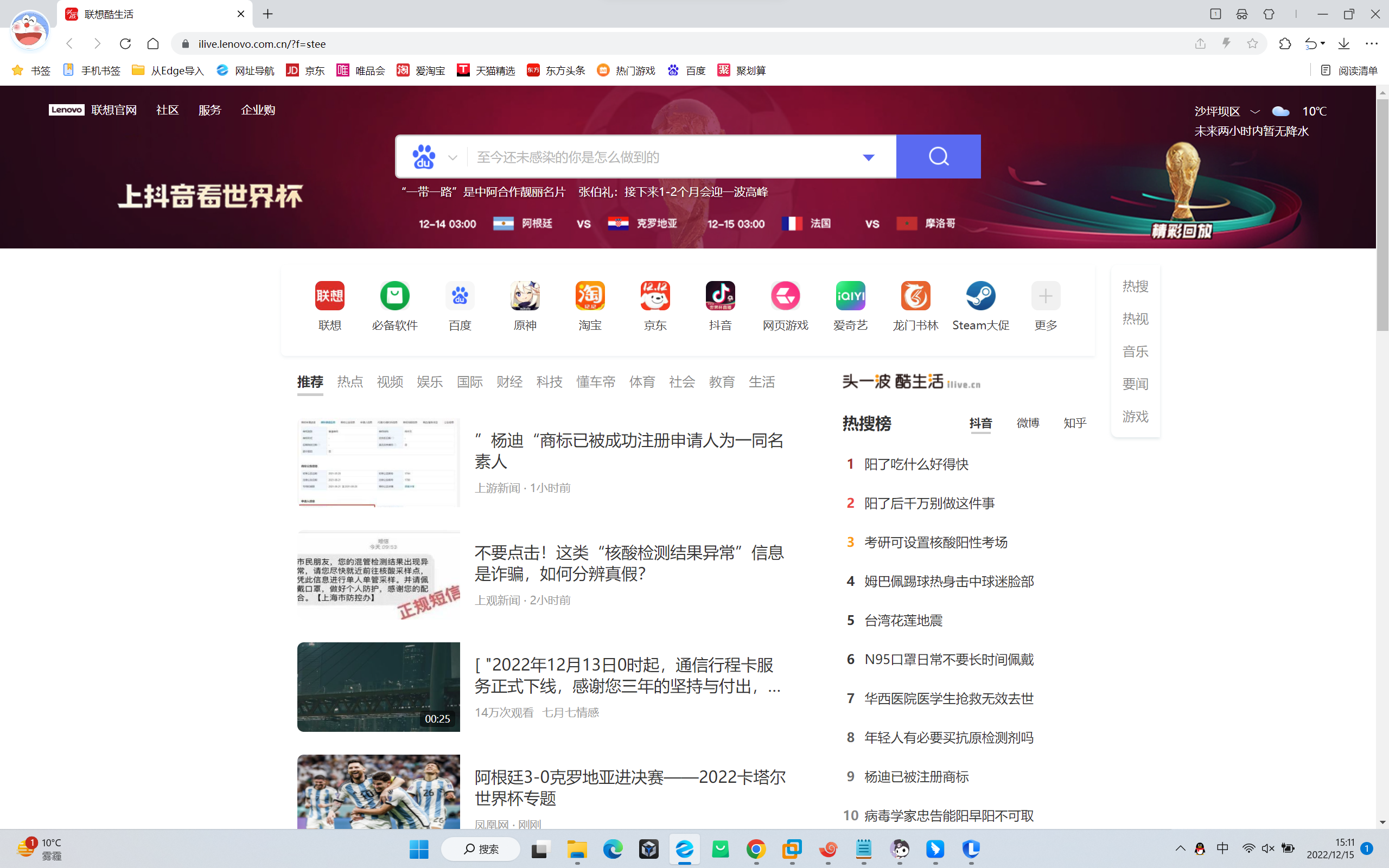Open hot search 阳了吃什么好得快
The height and width of the screenshot is (868, 1389).
pyautogui.click(x=916, y=464)
